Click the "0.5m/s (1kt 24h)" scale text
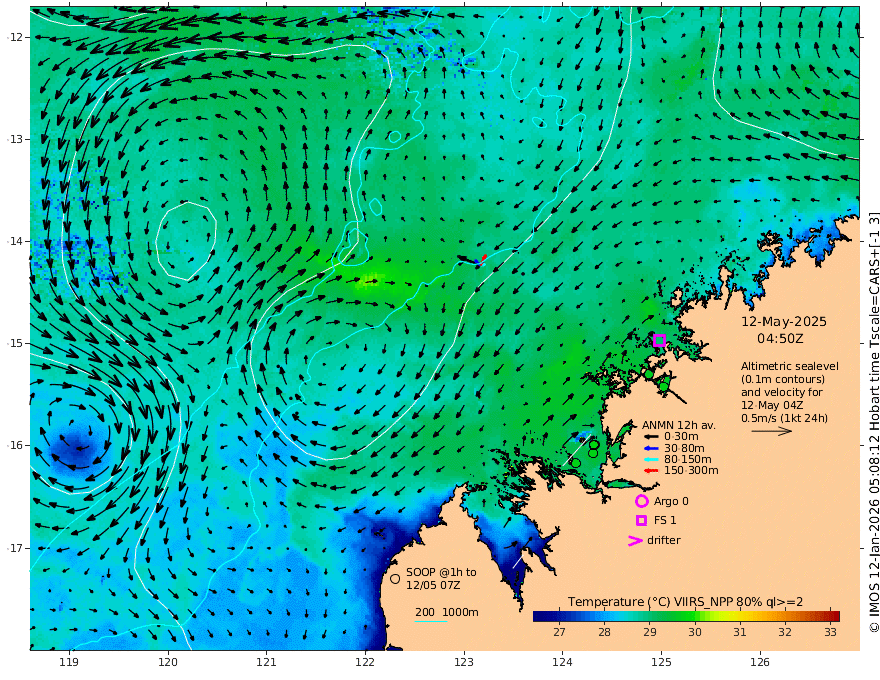Viewport: 880px width, 680px height. (784, 419)
